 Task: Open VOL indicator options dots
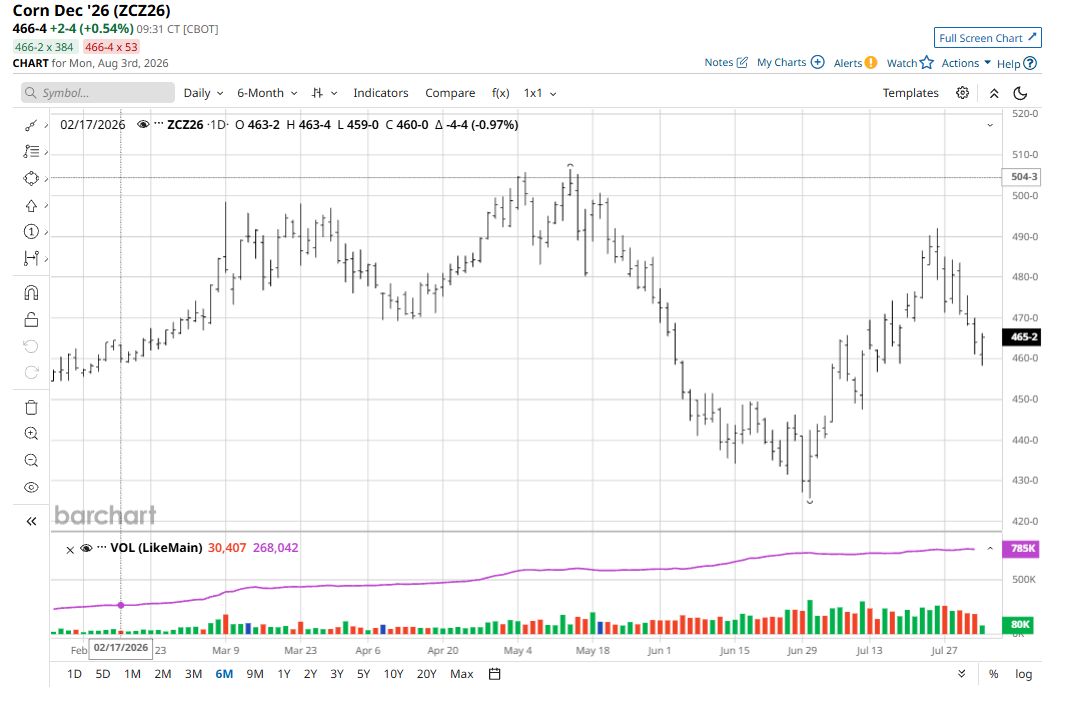[x=102, y=547]
